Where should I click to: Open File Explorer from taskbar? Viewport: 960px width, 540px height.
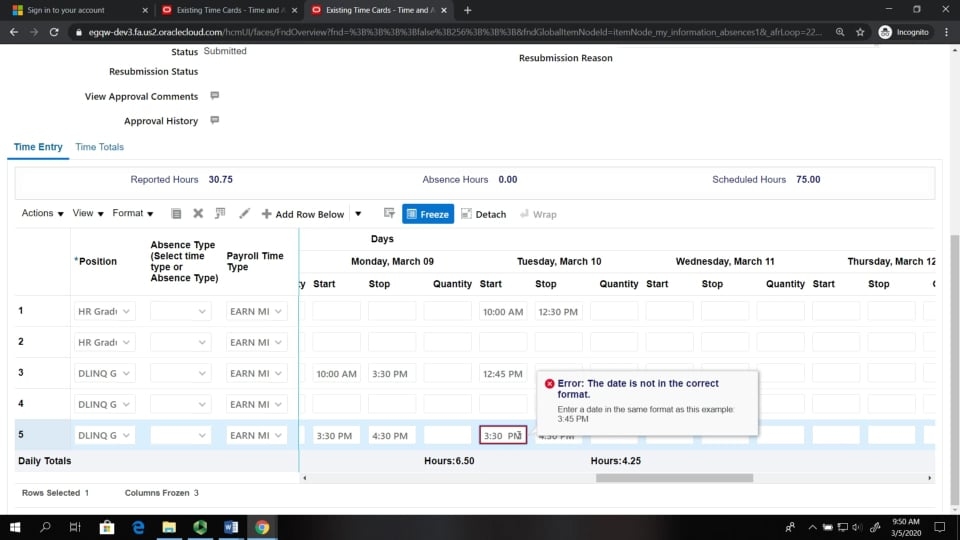[169, 527]
